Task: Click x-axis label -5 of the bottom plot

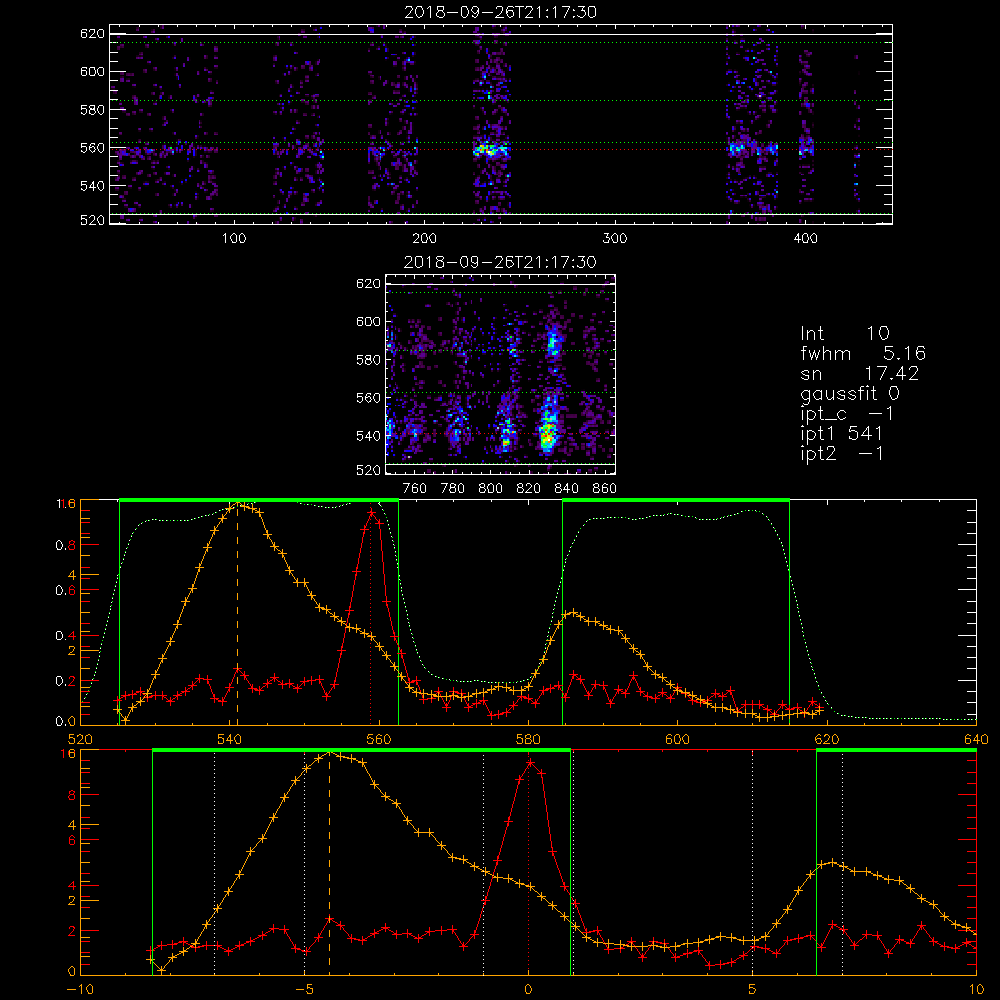Action: [304, 989]
